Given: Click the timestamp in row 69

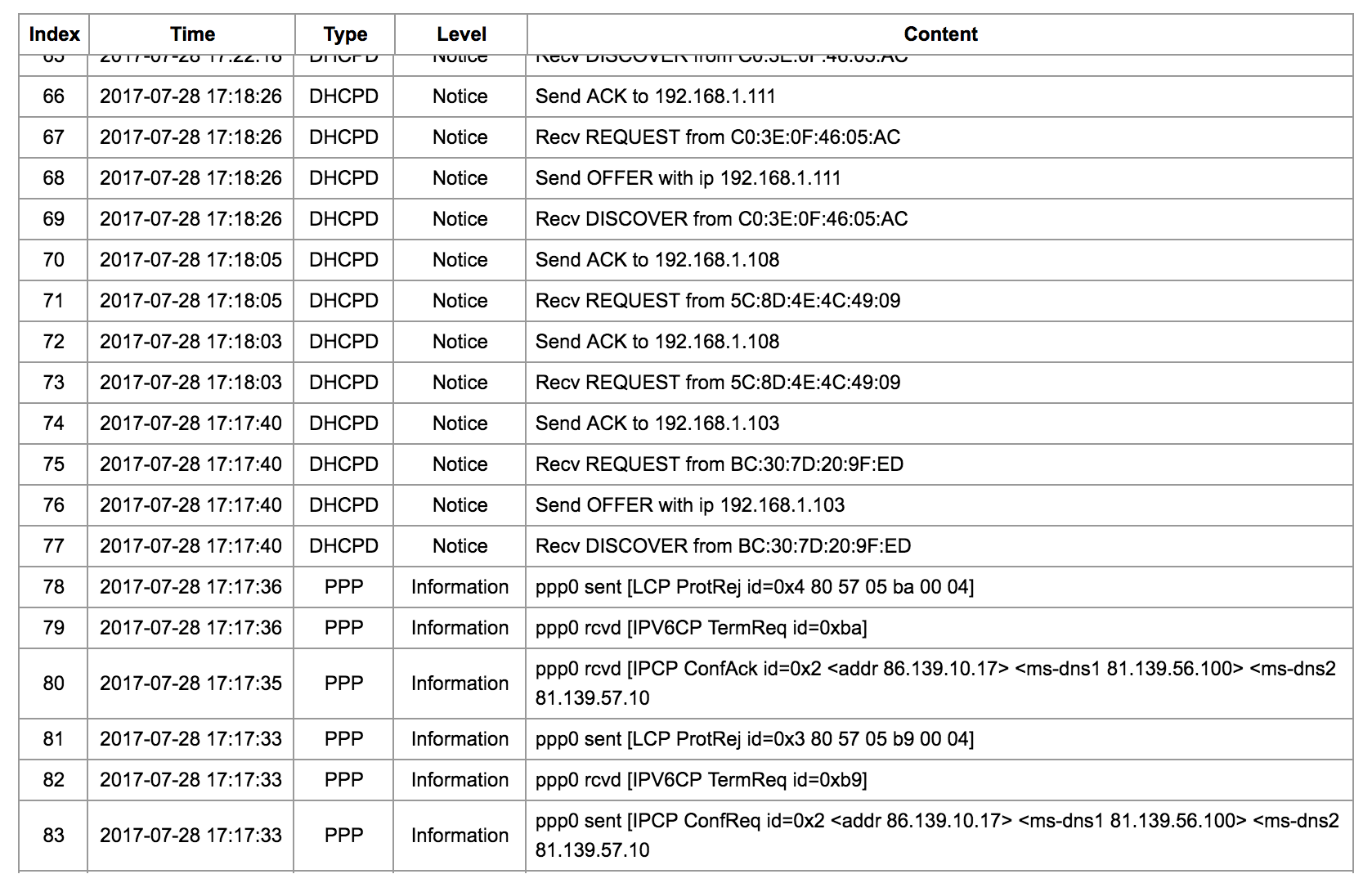Looking at the screenshot, I should pos(191,219).
